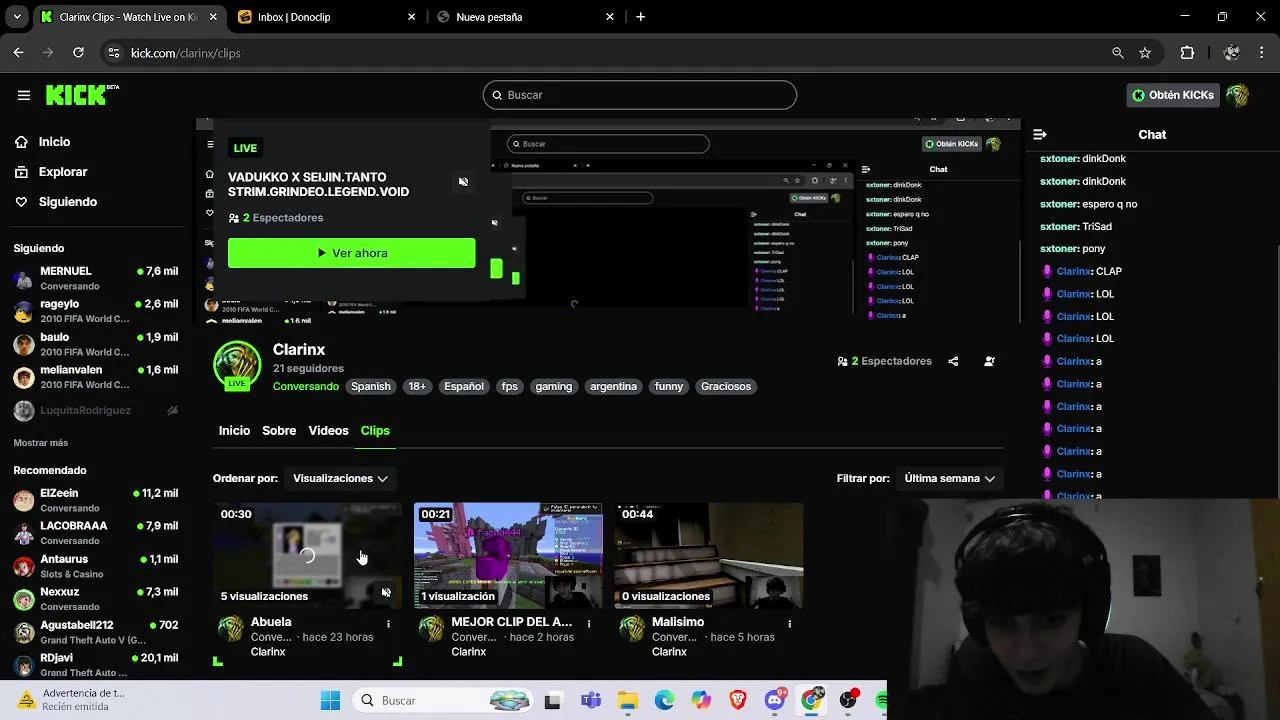Open a new browser tab
The height and width of the screenshot is (720, 1280).
[640, 17]
